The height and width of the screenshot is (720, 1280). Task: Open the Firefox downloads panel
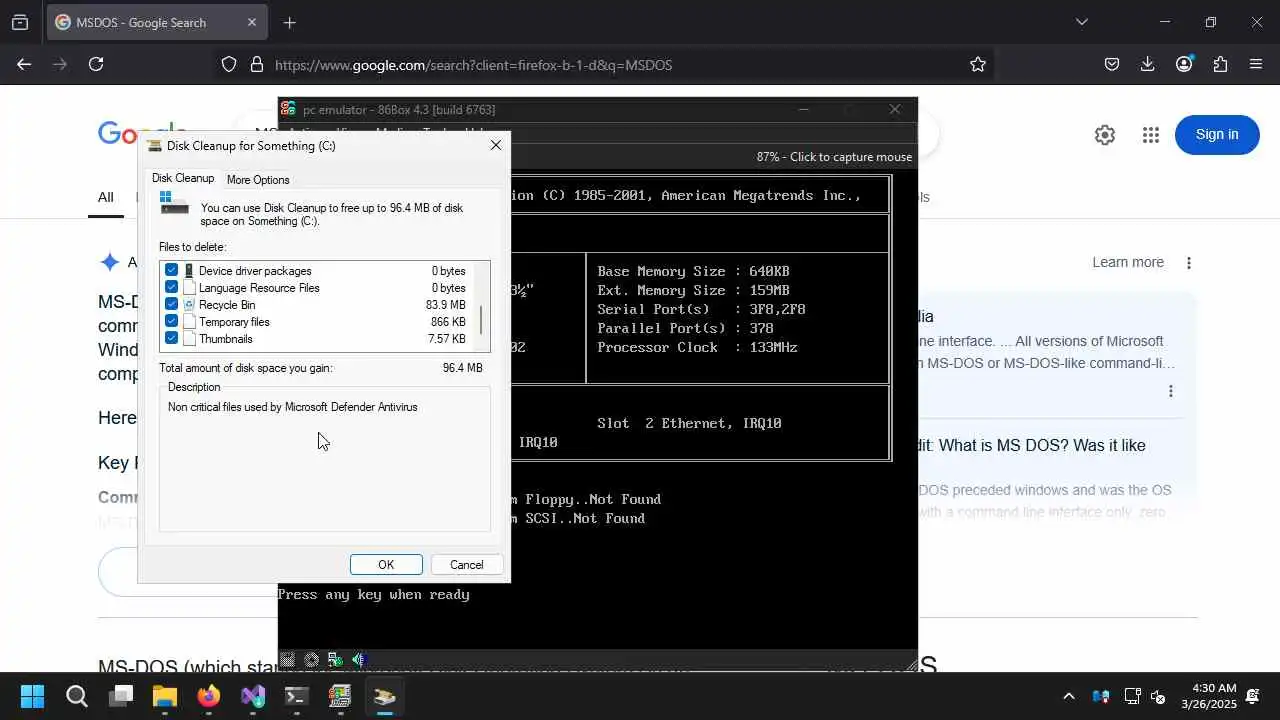[x=1148, y=64]
